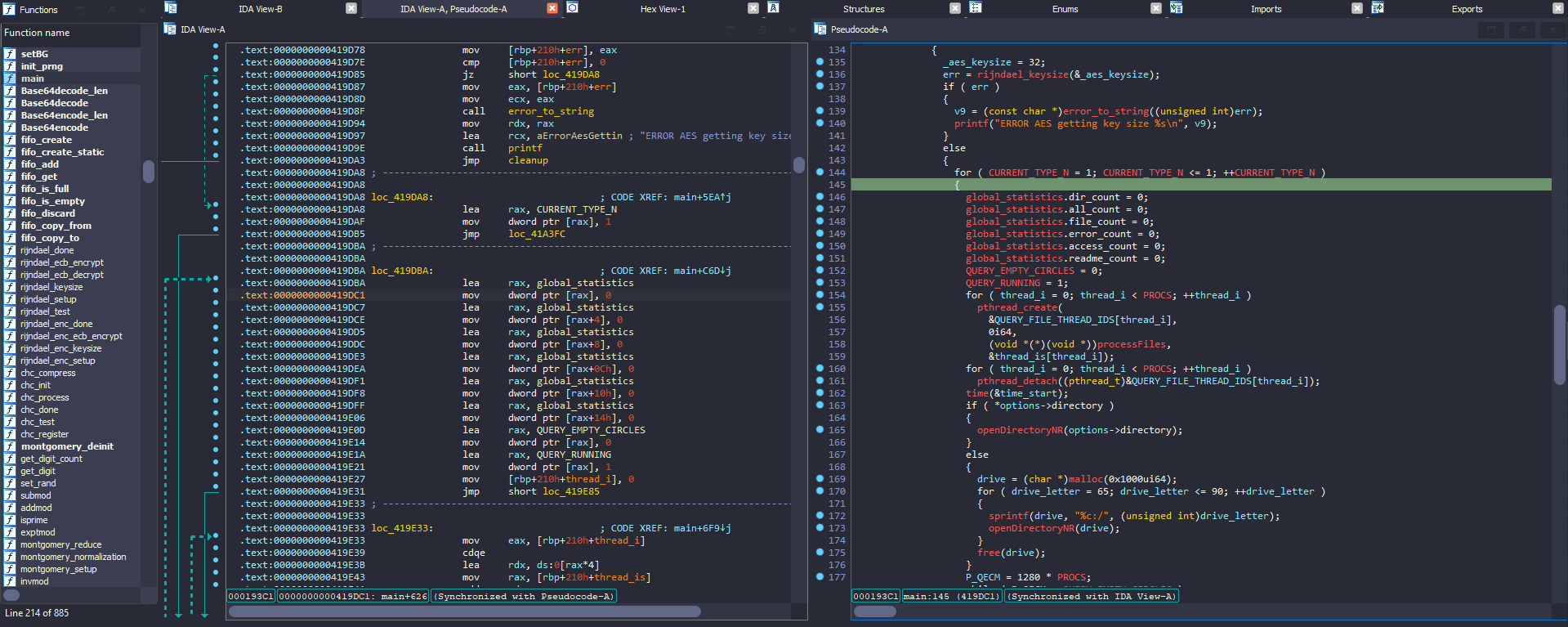
Task: Click pthread_create in the pseudocode
Action: [1017, 307]
